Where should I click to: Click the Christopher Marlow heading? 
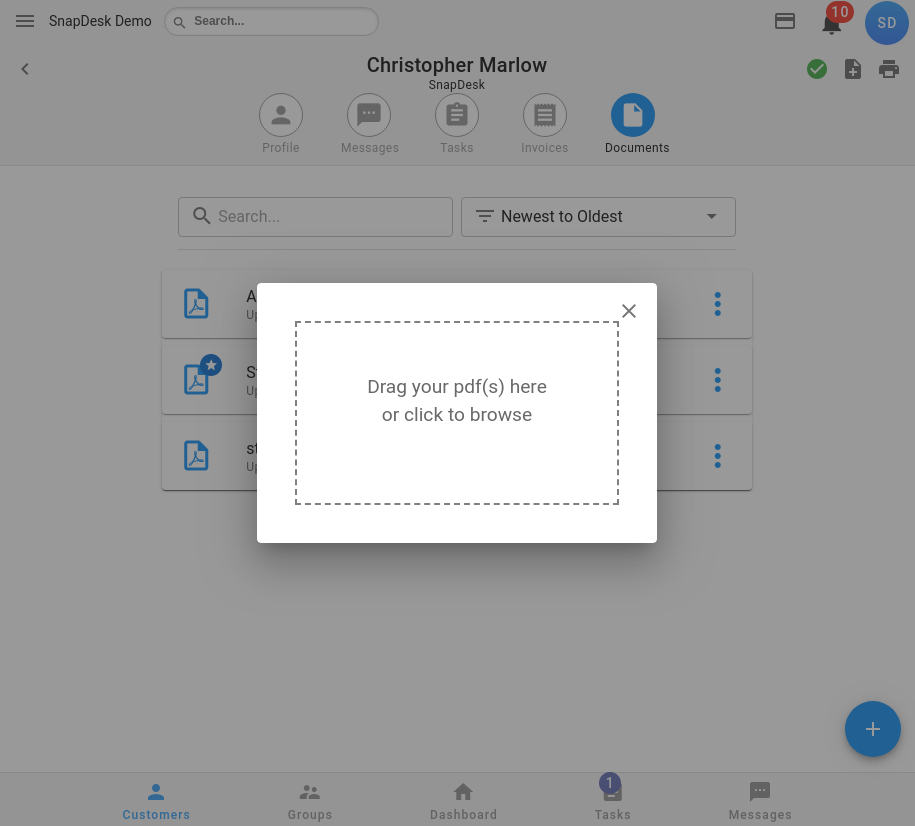click(456, 65)
